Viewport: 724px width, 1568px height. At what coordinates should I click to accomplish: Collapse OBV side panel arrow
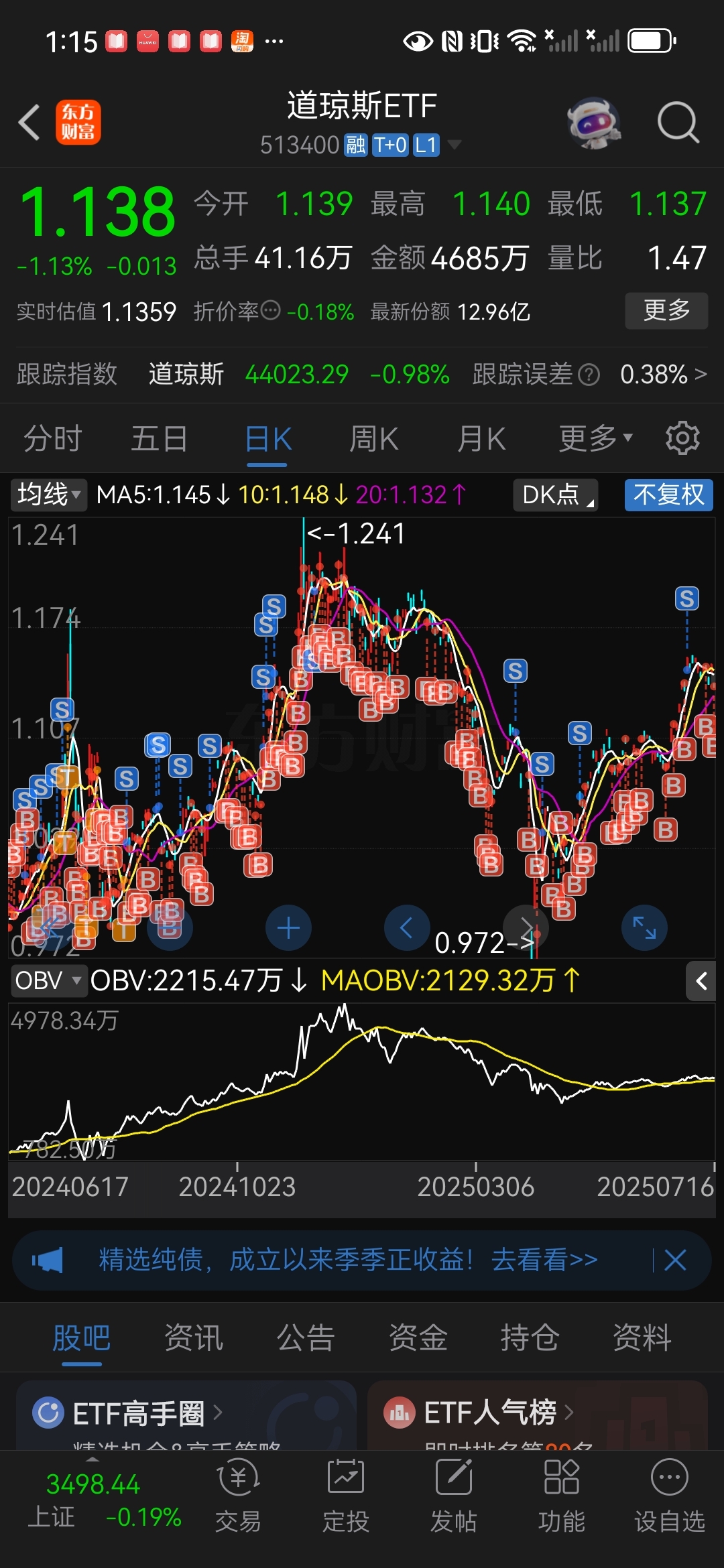[701, 982]
